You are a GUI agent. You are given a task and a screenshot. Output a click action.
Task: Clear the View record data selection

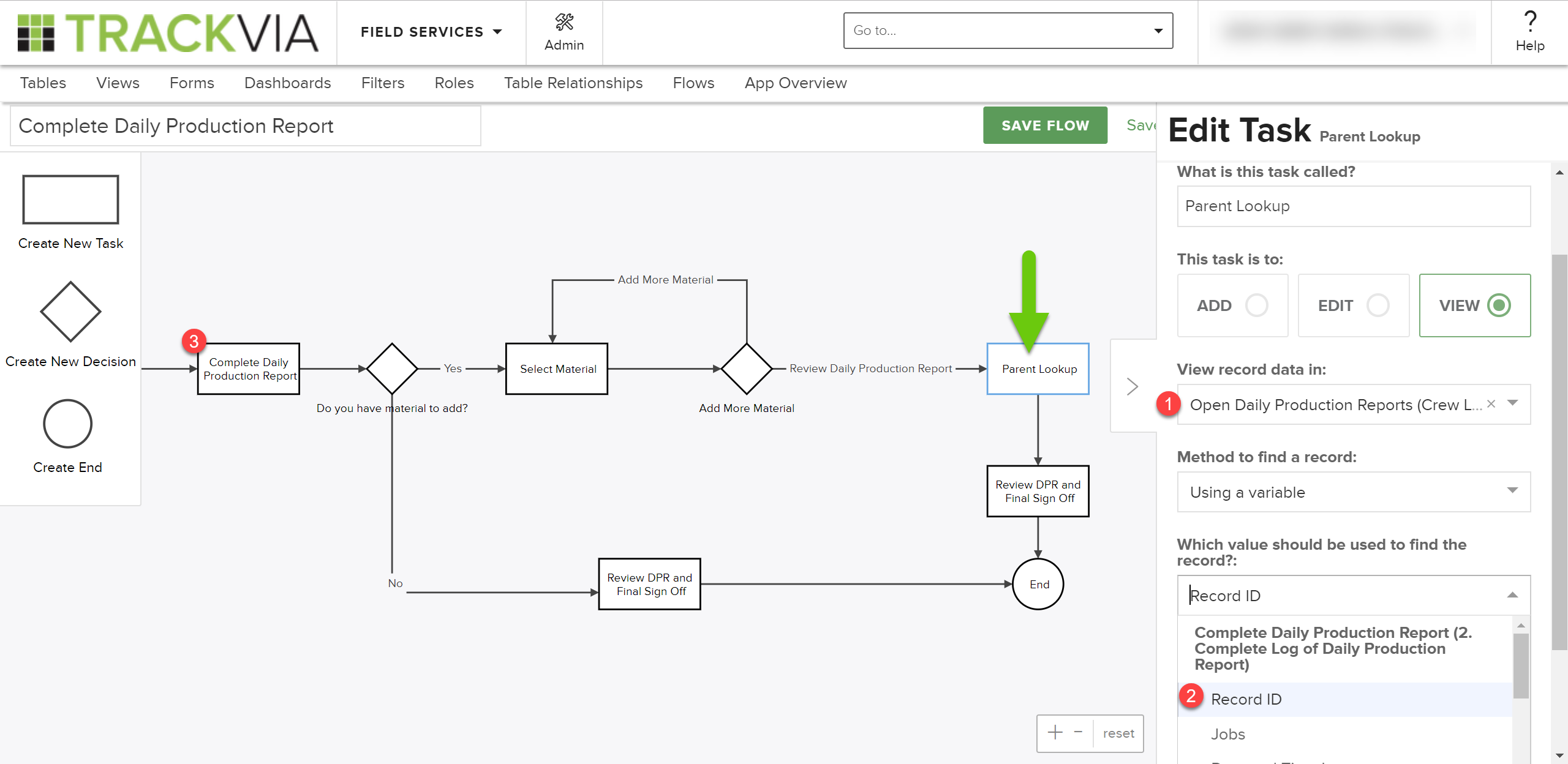click(x=1491, y=404)
